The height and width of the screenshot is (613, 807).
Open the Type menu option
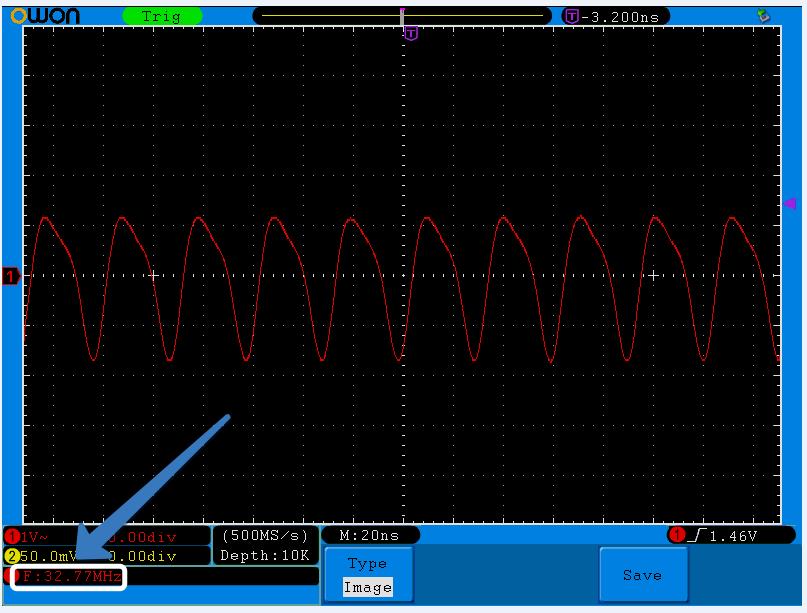click(x=367, y=565)
